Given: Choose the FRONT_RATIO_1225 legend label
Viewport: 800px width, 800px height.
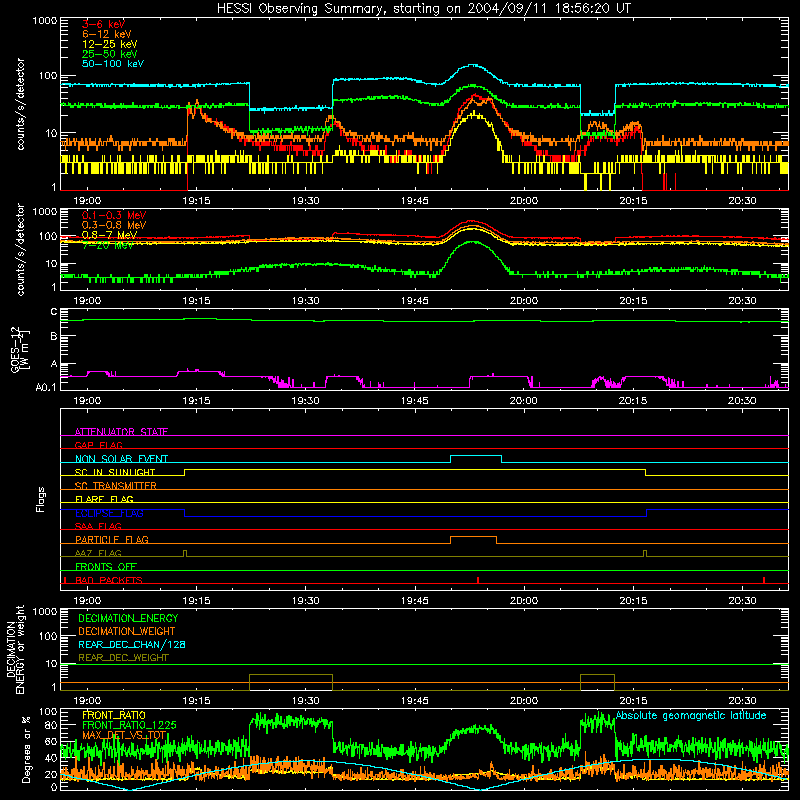Looking at the screenshot, I should click(129, 725).
